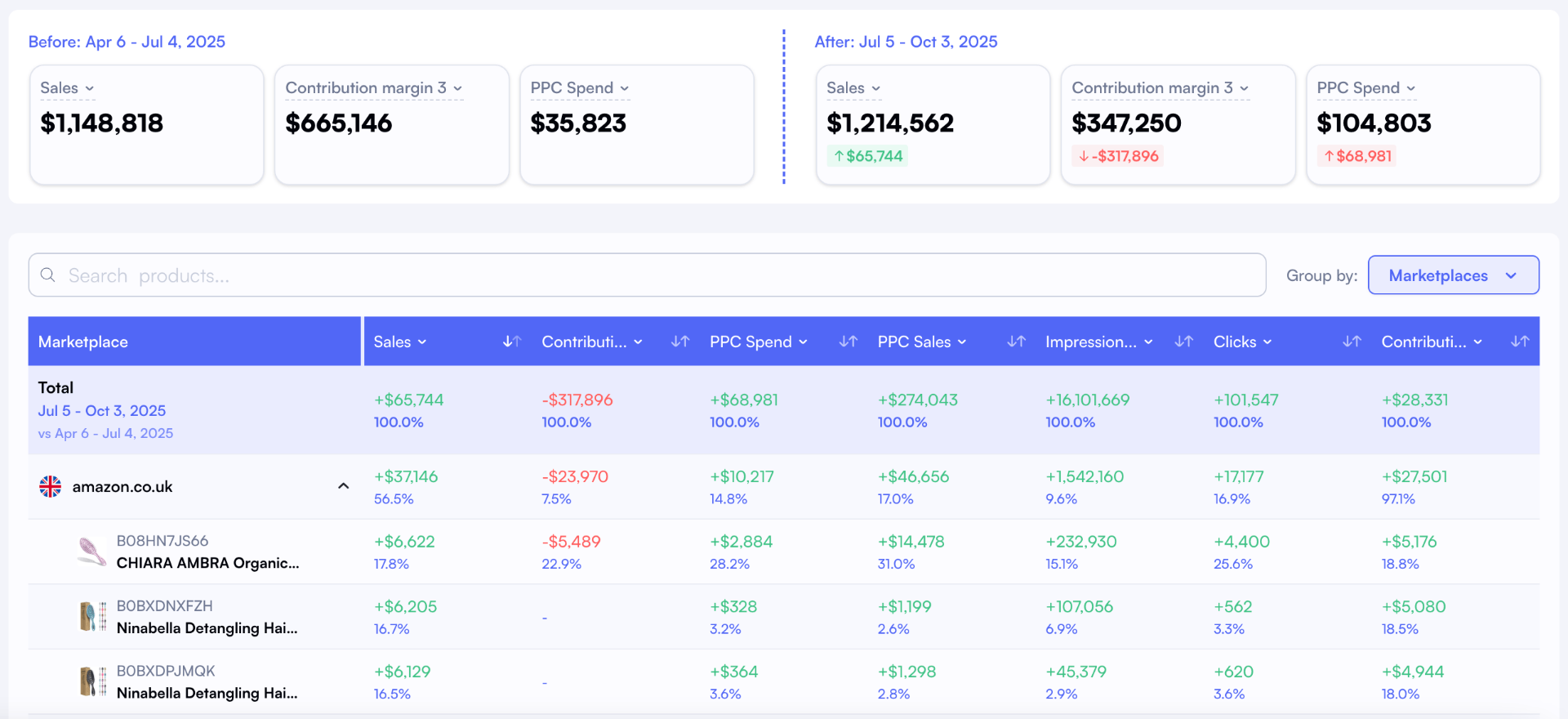This screenshot has height=719, width=1568.
Task: Click the Total row +101,547 clicks cell
Action: tap(1246, 400)
